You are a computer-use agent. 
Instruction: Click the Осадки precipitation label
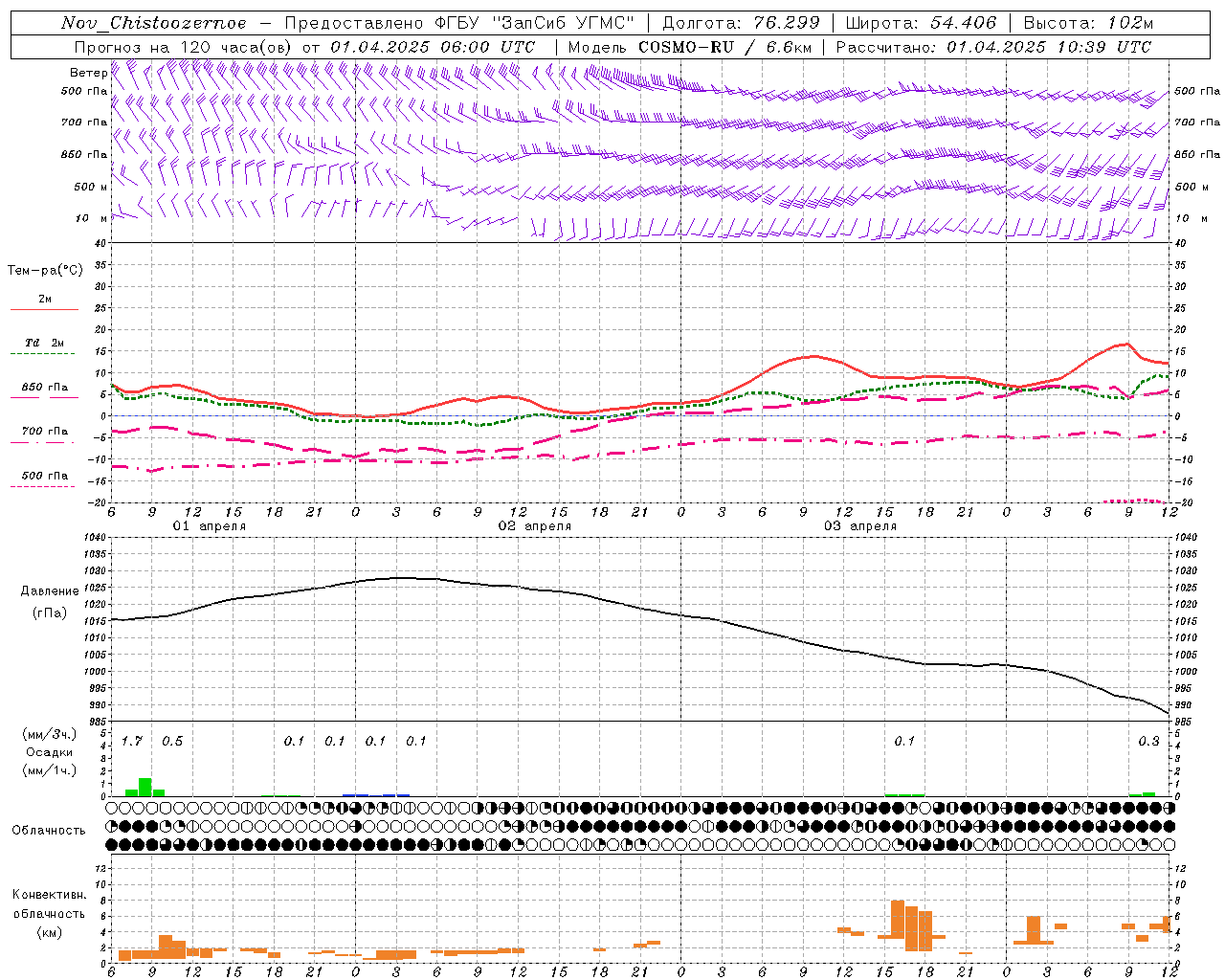(49, 752)
